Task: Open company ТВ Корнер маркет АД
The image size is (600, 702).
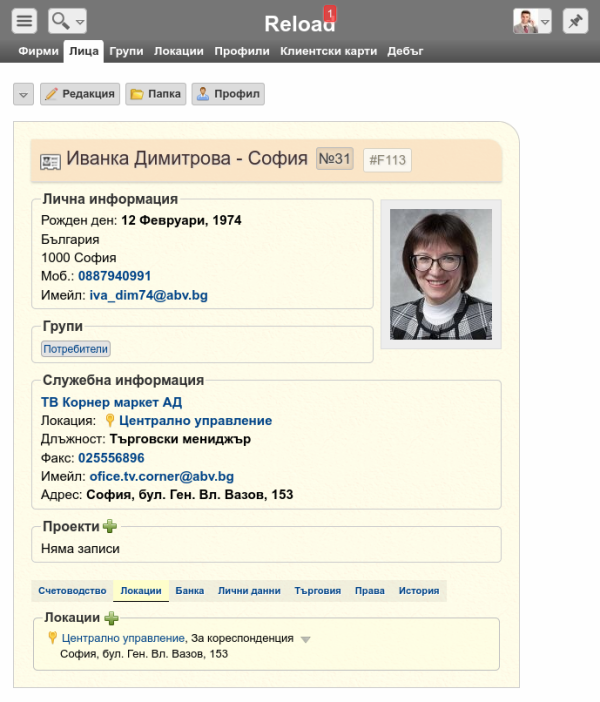Action: coord(111,402)
